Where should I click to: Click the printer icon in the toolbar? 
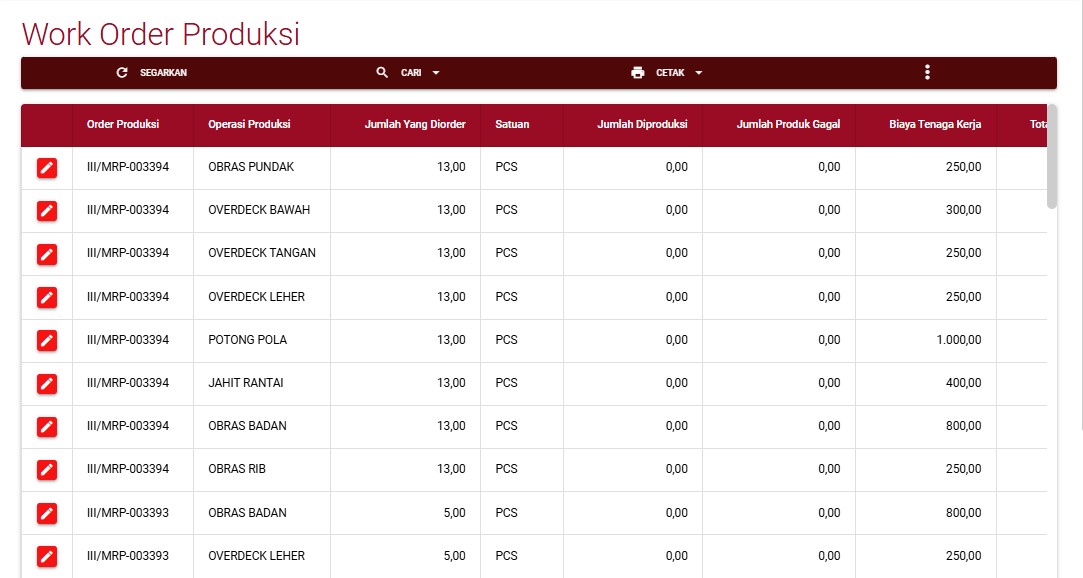tap(638, 73)
